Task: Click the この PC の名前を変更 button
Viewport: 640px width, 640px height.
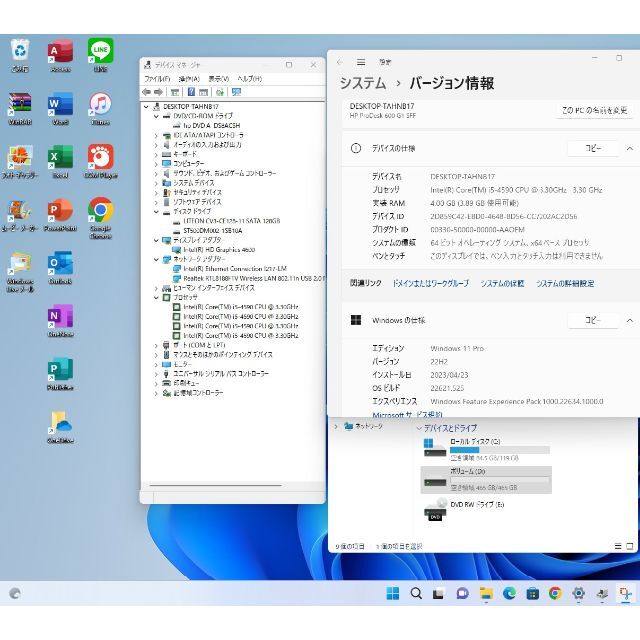Action: point(594,110)
